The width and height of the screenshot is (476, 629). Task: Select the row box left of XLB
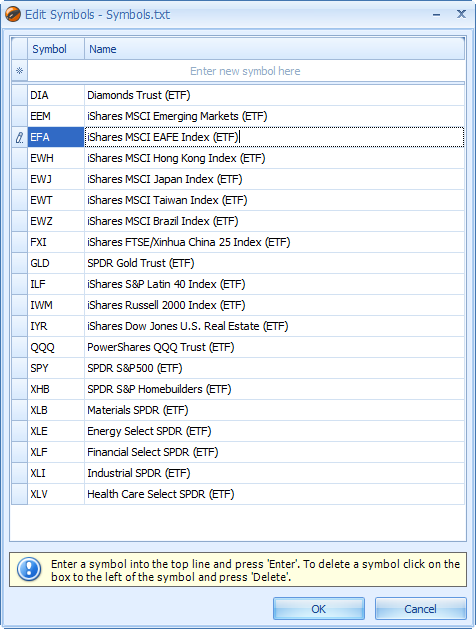[19, 410]
